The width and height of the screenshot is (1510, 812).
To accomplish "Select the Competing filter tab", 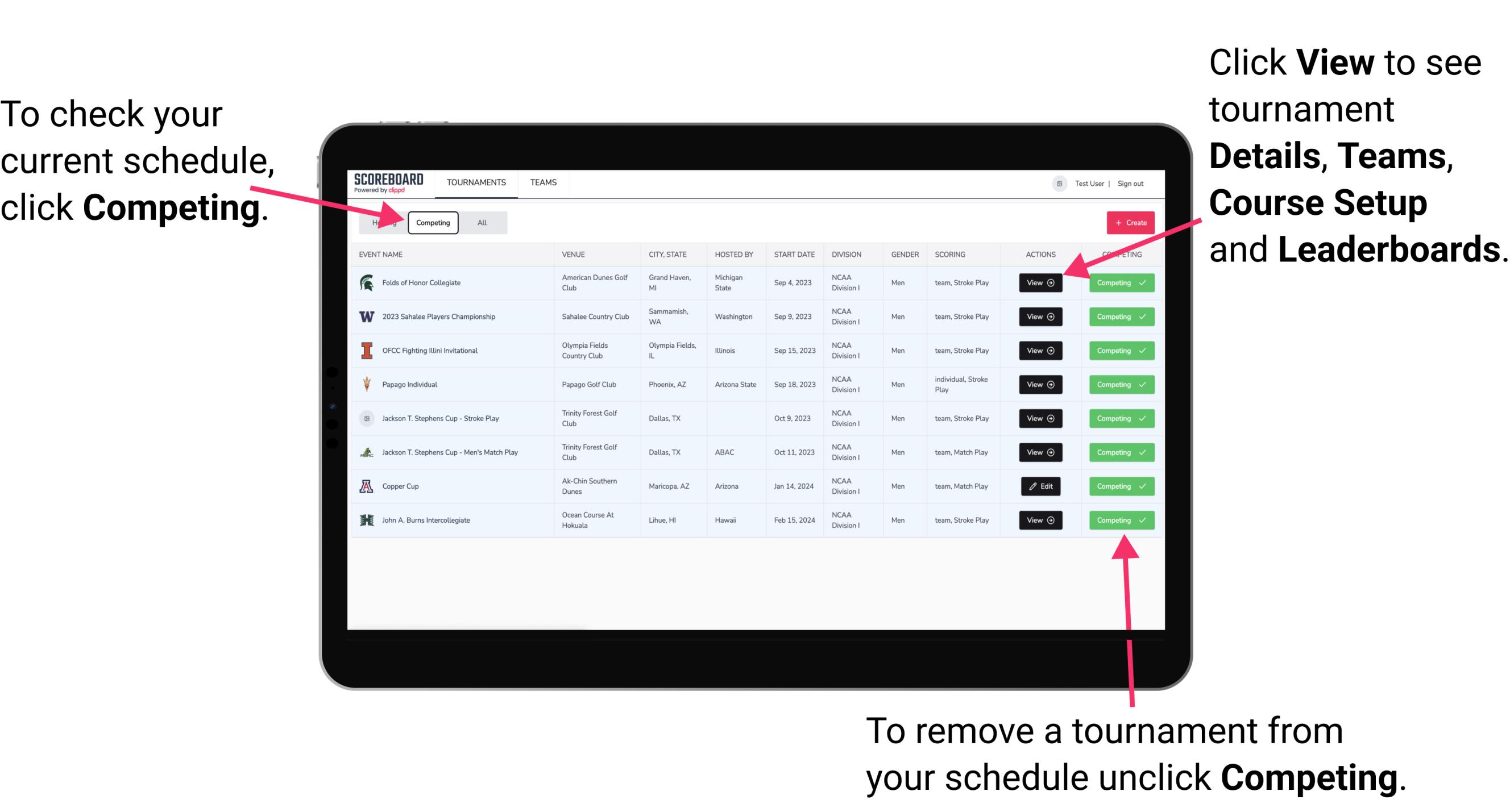I will (431, 222).
